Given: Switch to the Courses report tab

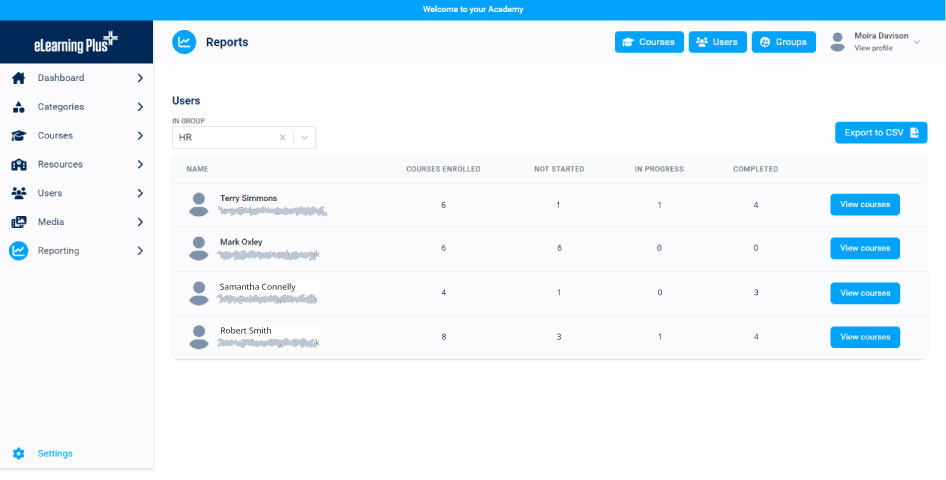Looking at the screenshot, I should 649,42.
